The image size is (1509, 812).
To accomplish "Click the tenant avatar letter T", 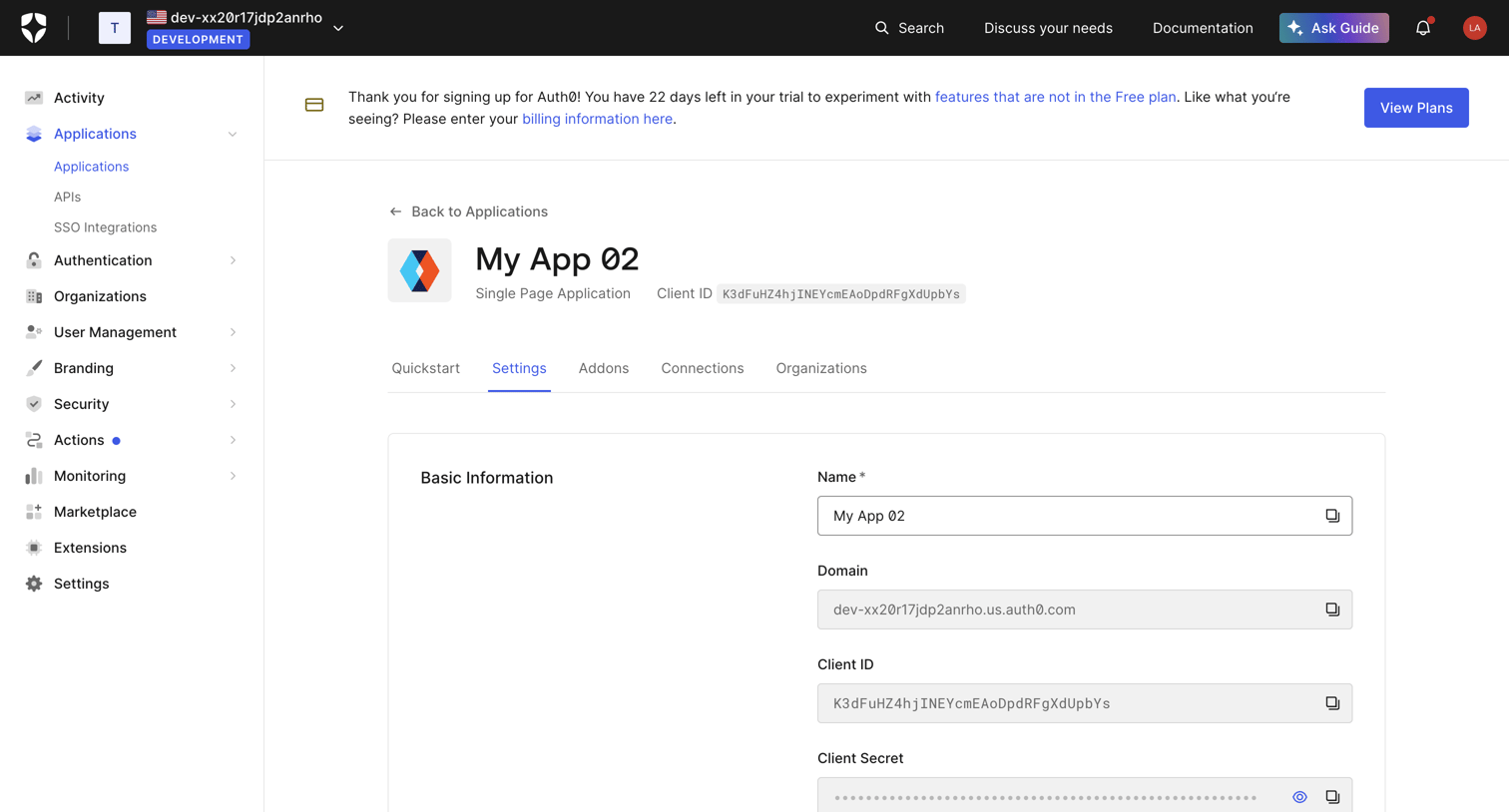I will 115,28.
